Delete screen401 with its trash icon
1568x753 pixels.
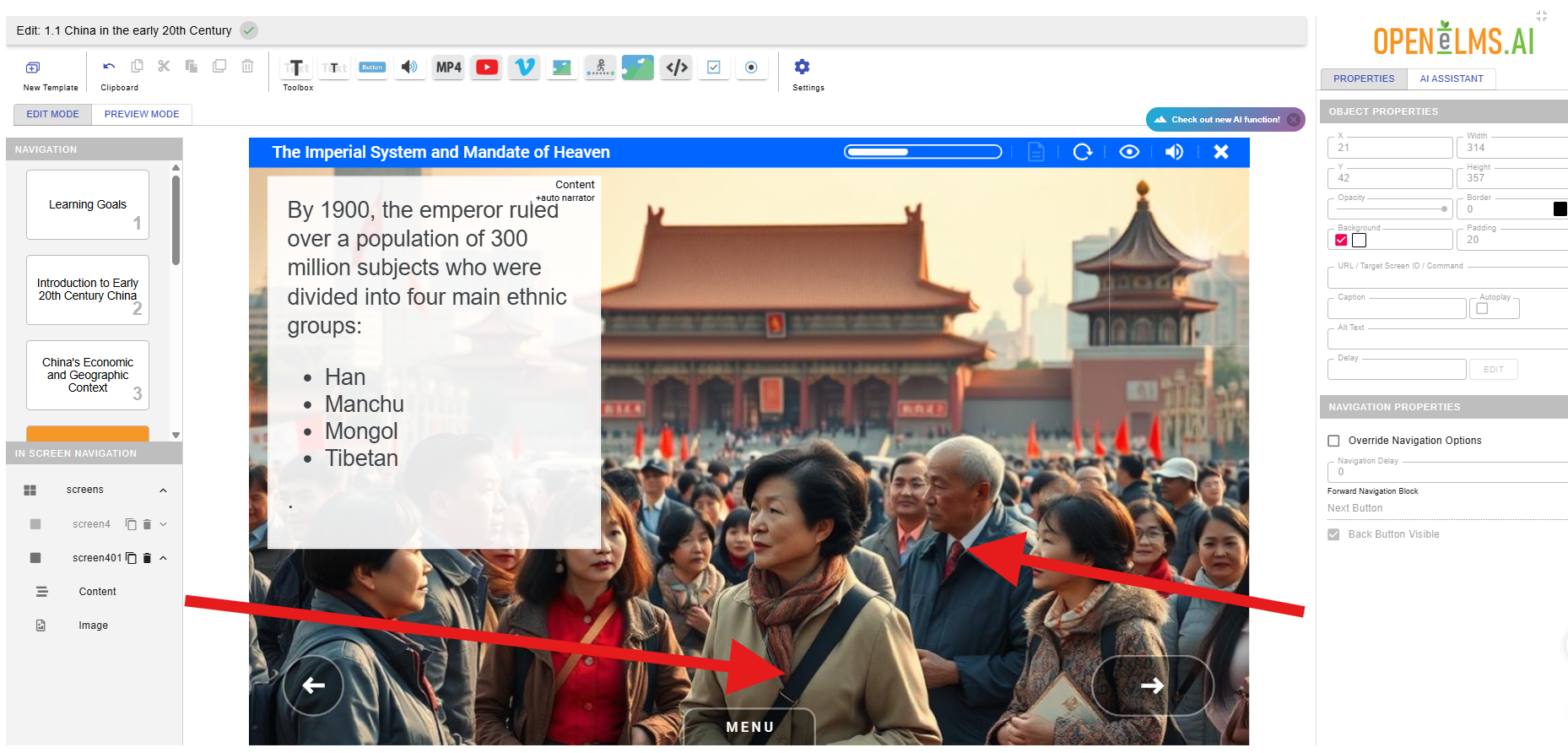147,558
